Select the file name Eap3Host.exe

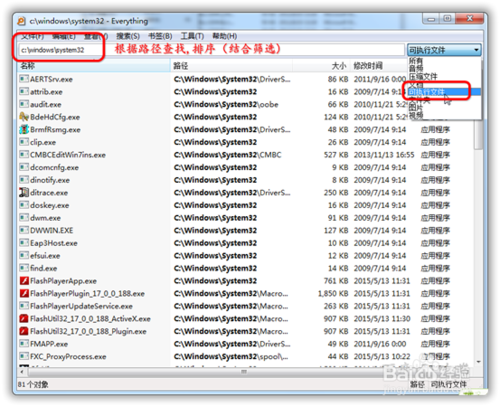coord(53,243)
